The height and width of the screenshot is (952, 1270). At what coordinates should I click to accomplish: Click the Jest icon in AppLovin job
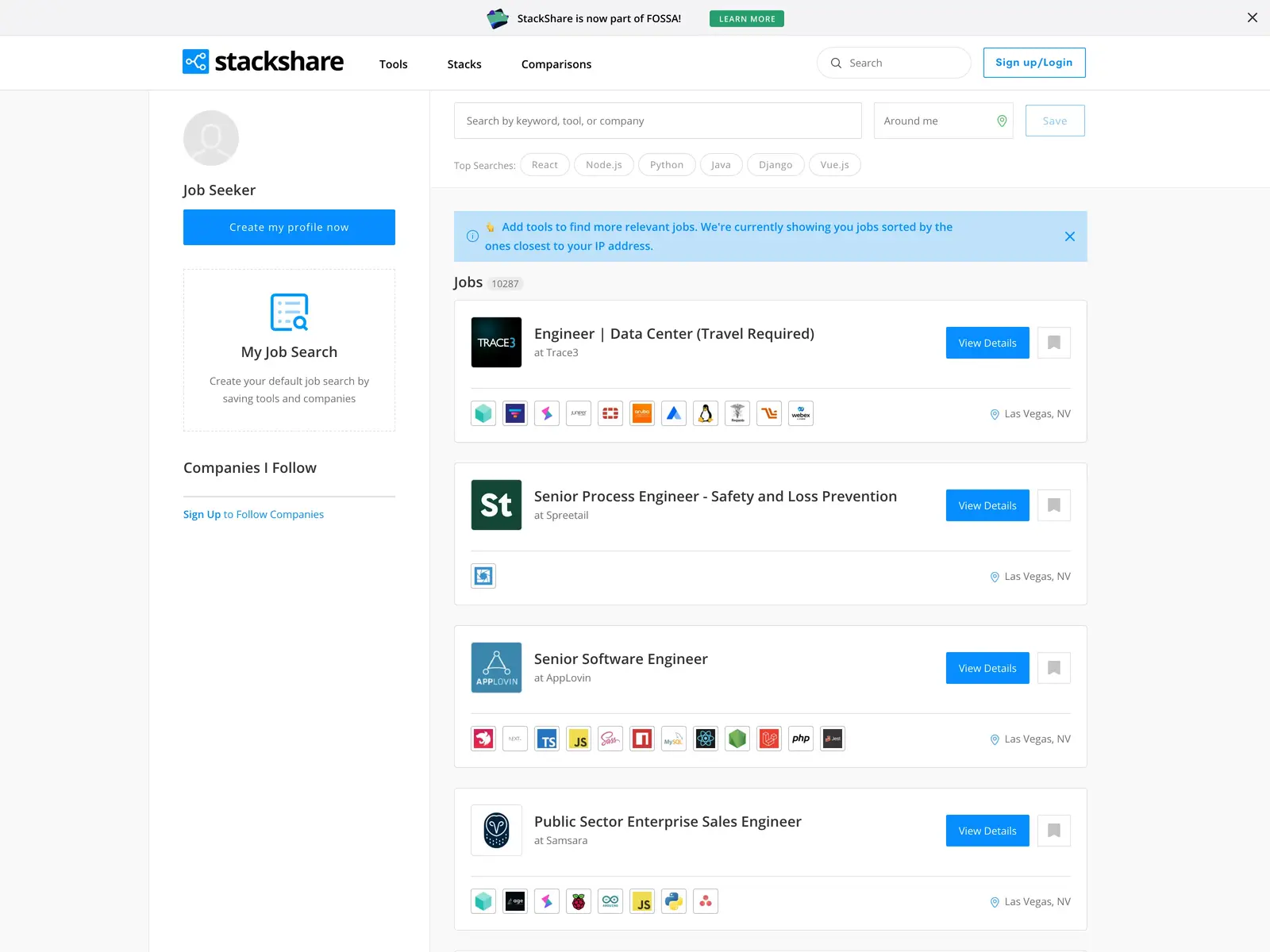click(833, 739)
